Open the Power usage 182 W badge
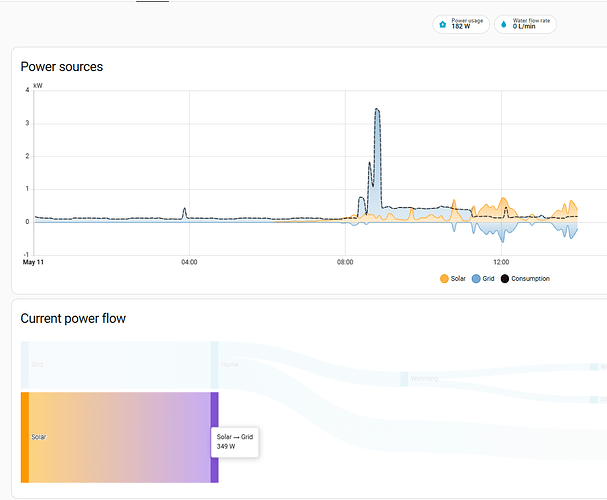The height and width of the screenshot is (500, 607). [x=461, y=24]
